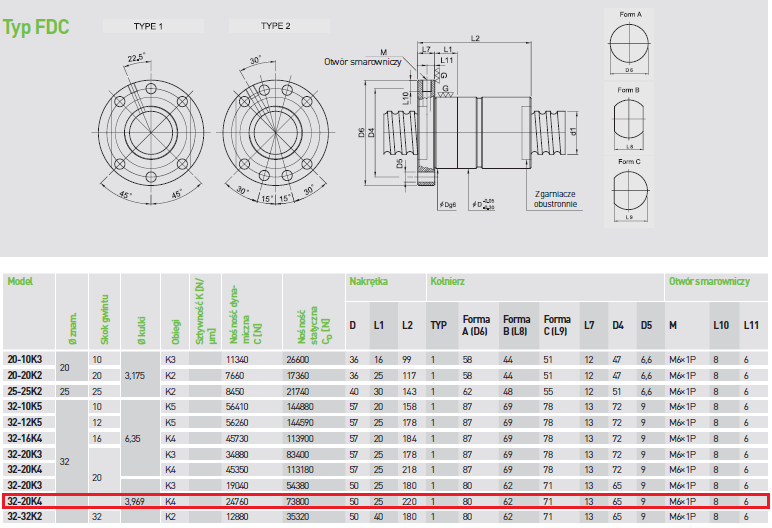Click the Kołnierz header group
772x528 pixels.
pyautogui.click(x=447, y=281)
